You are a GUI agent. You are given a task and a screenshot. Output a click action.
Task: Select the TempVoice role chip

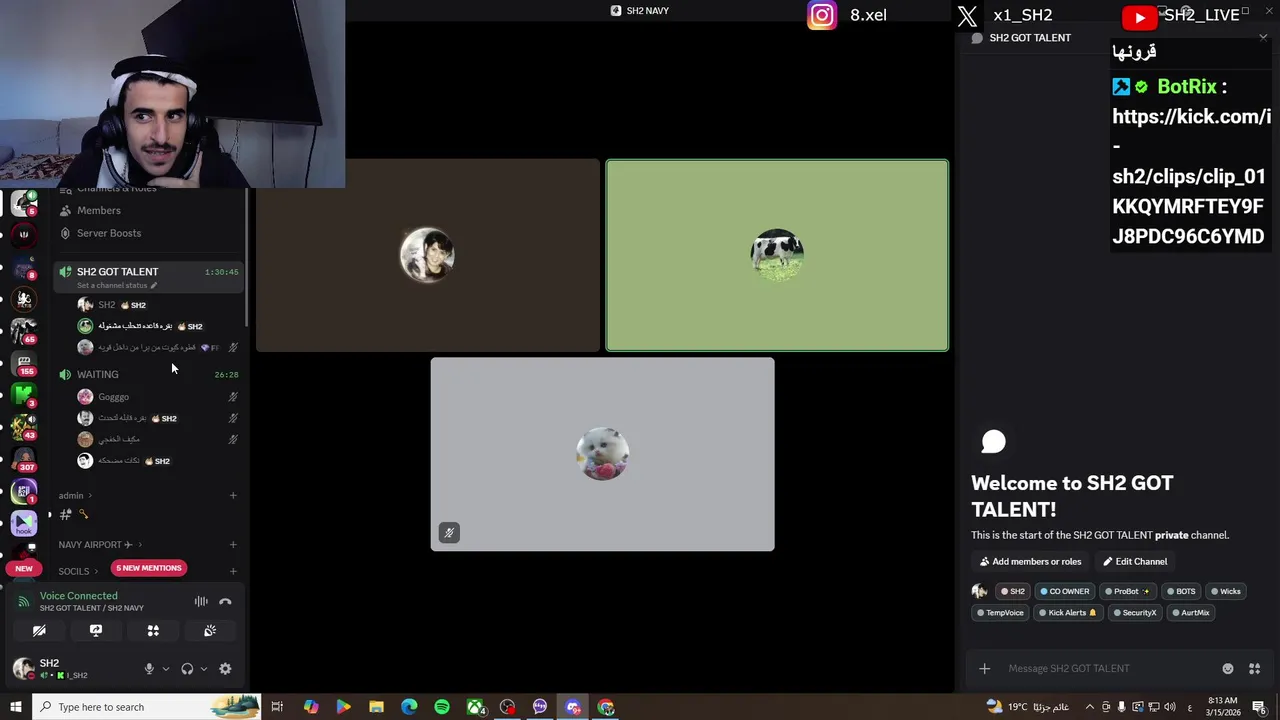click(1000, 613)
